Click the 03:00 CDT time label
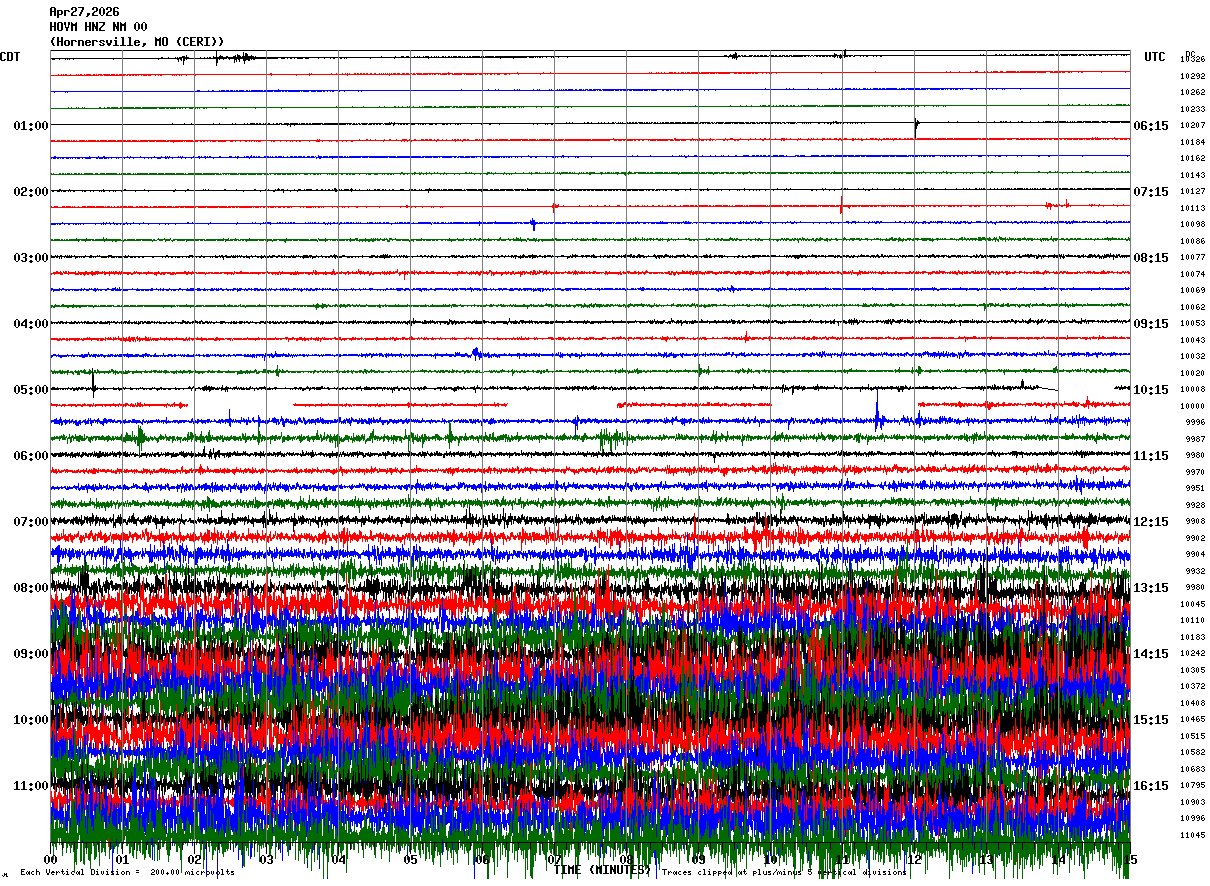Screen dimensions: 1210x886 (31, 258)
